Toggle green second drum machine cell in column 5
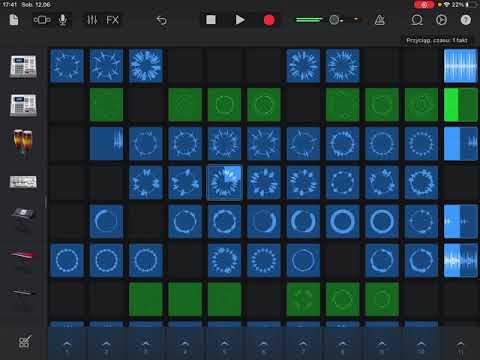The image size is (480, 360). tap(224, 105)
